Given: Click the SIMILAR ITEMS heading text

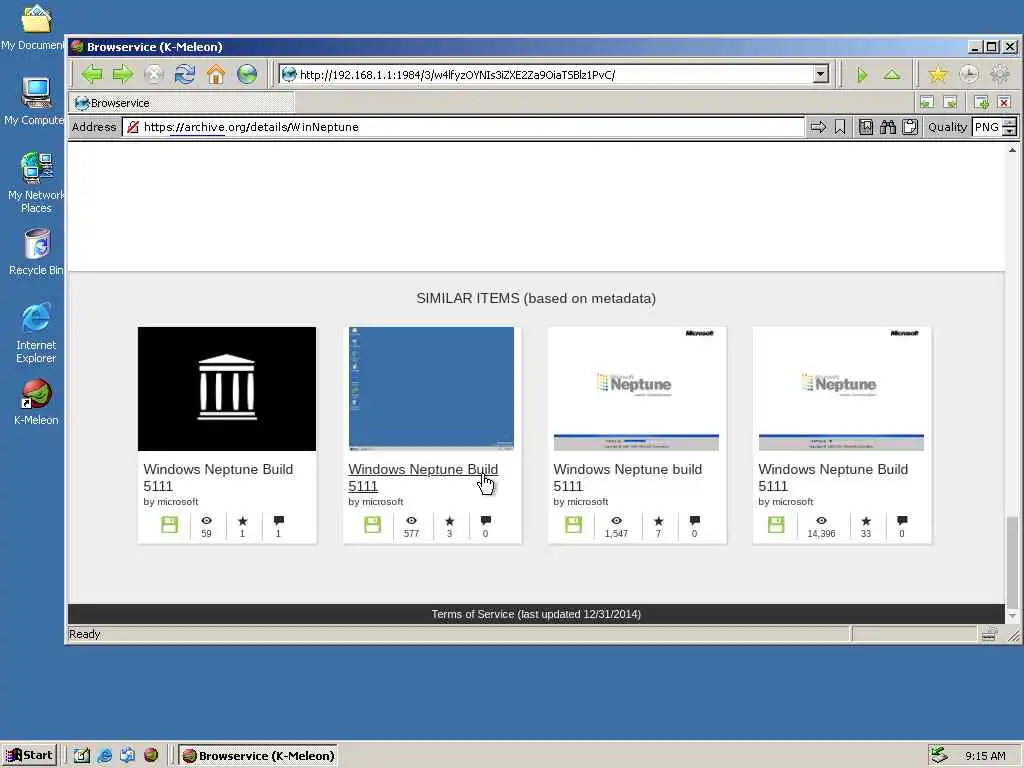Looking at the screenshot, I should (x=536, y=298).
